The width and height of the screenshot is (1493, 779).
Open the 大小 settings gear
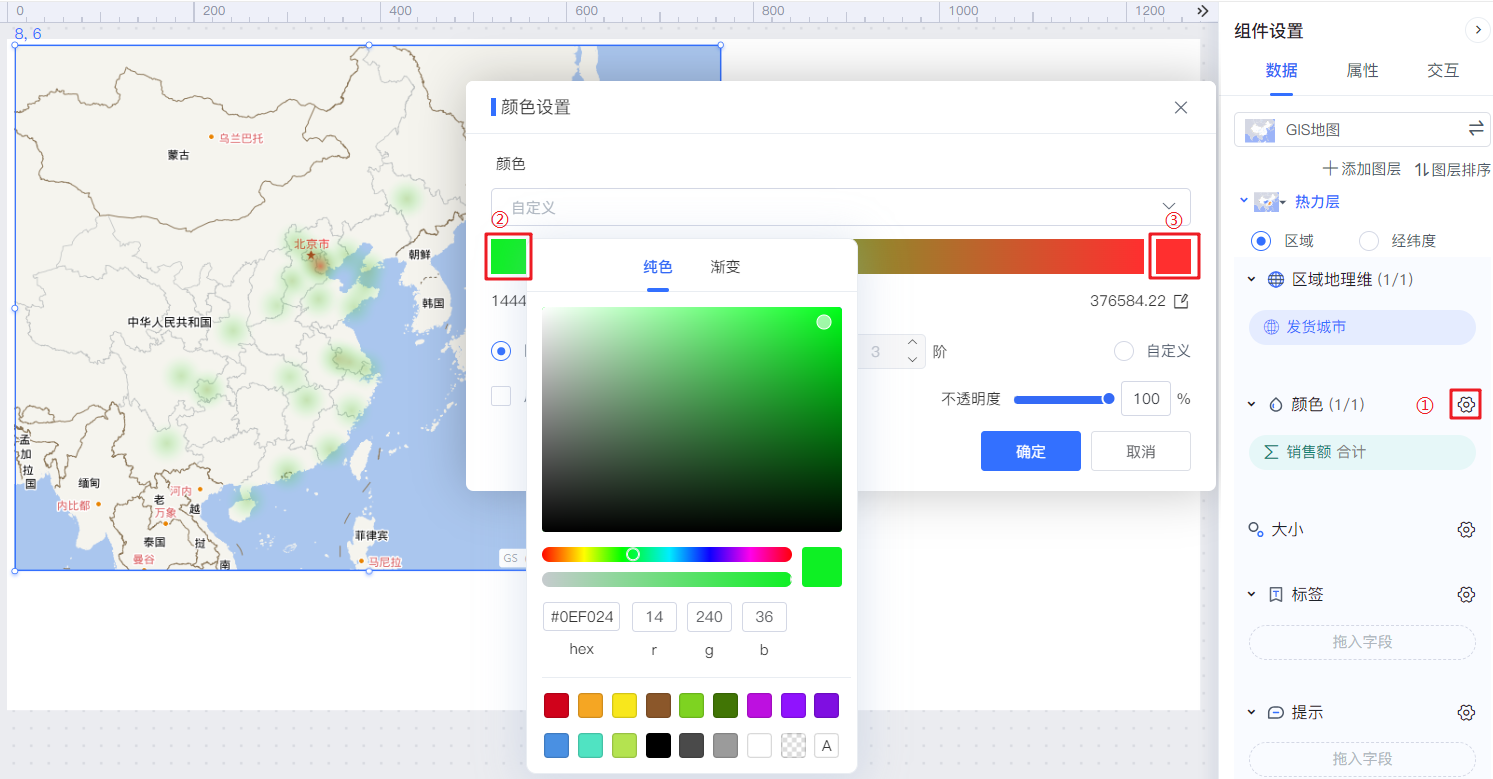[x=1466, y=529]
